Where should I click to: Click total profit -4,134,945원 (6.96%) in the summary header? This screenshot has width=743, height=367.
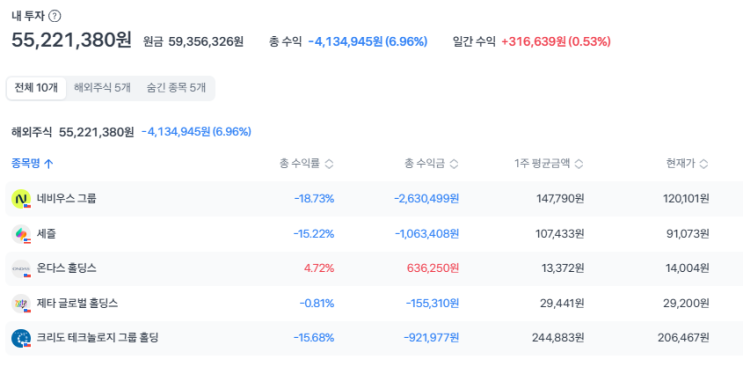368,42
